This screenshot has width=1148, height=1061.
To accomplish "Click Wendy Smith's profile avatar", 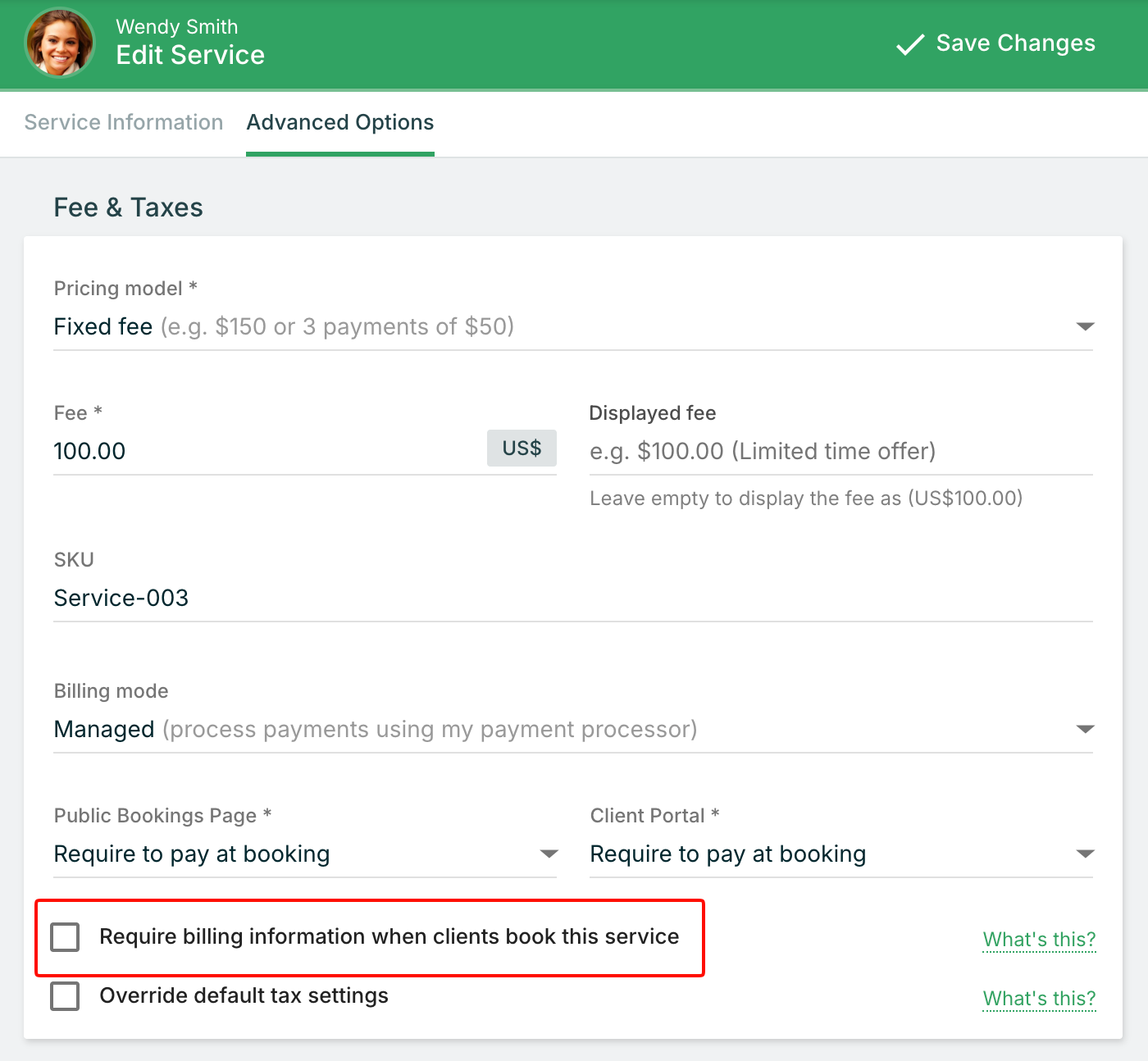I will (x=60, y=43).
